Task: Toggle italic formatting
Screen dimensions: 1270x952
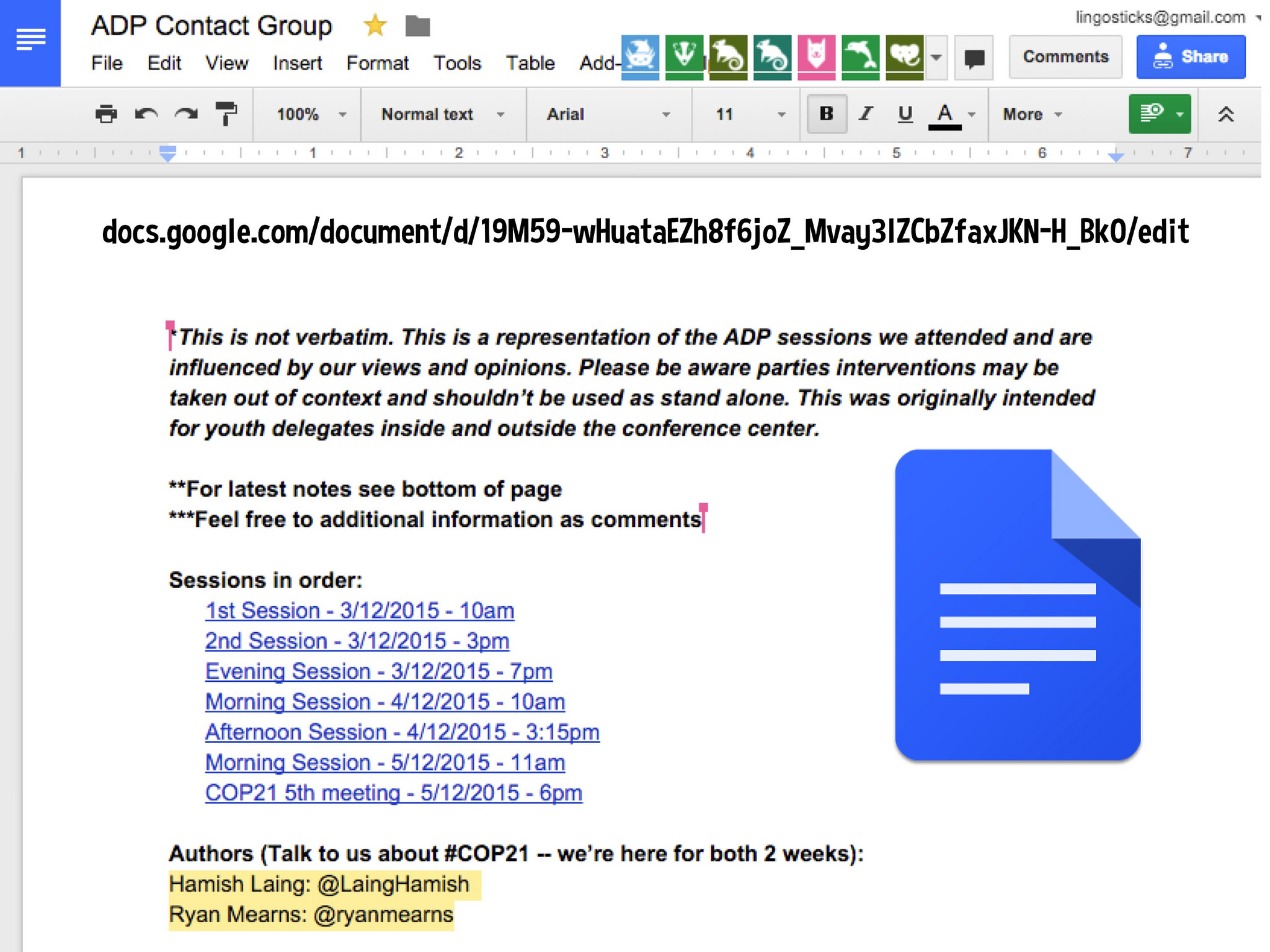Action: [x=866, y=114]
